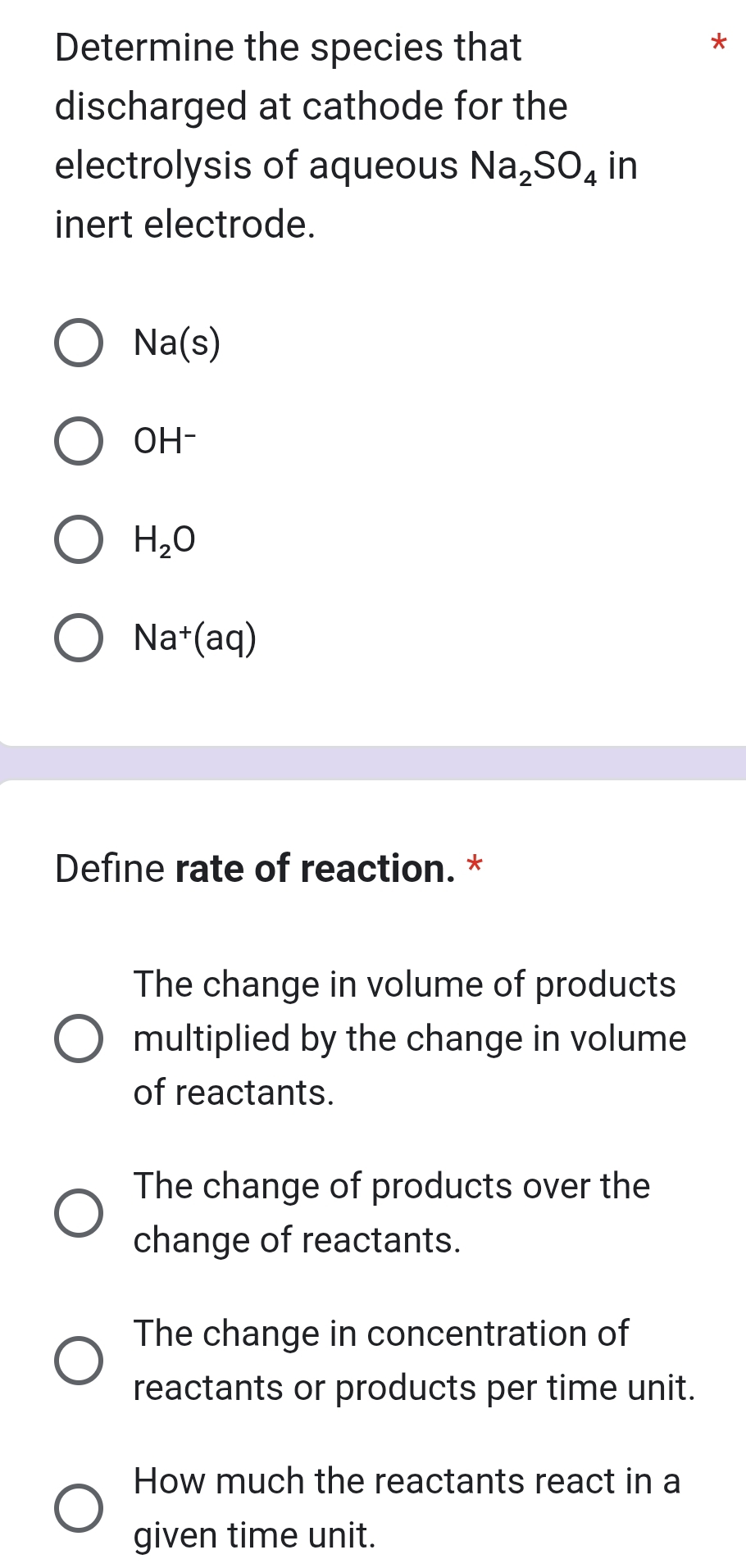This screenshot has height=1568, width=746.
Task: Pick the H₂O radio button
Action: tap(79, 540)
